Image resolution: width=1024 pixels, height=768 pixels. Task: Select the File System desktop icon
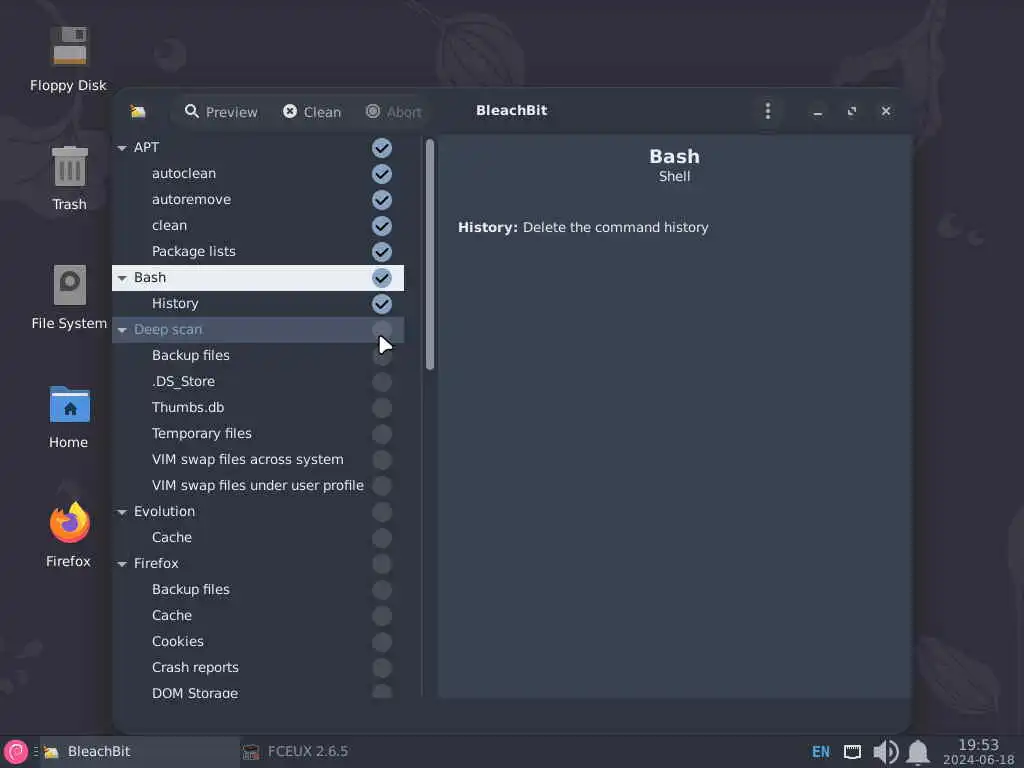point(69,297)
